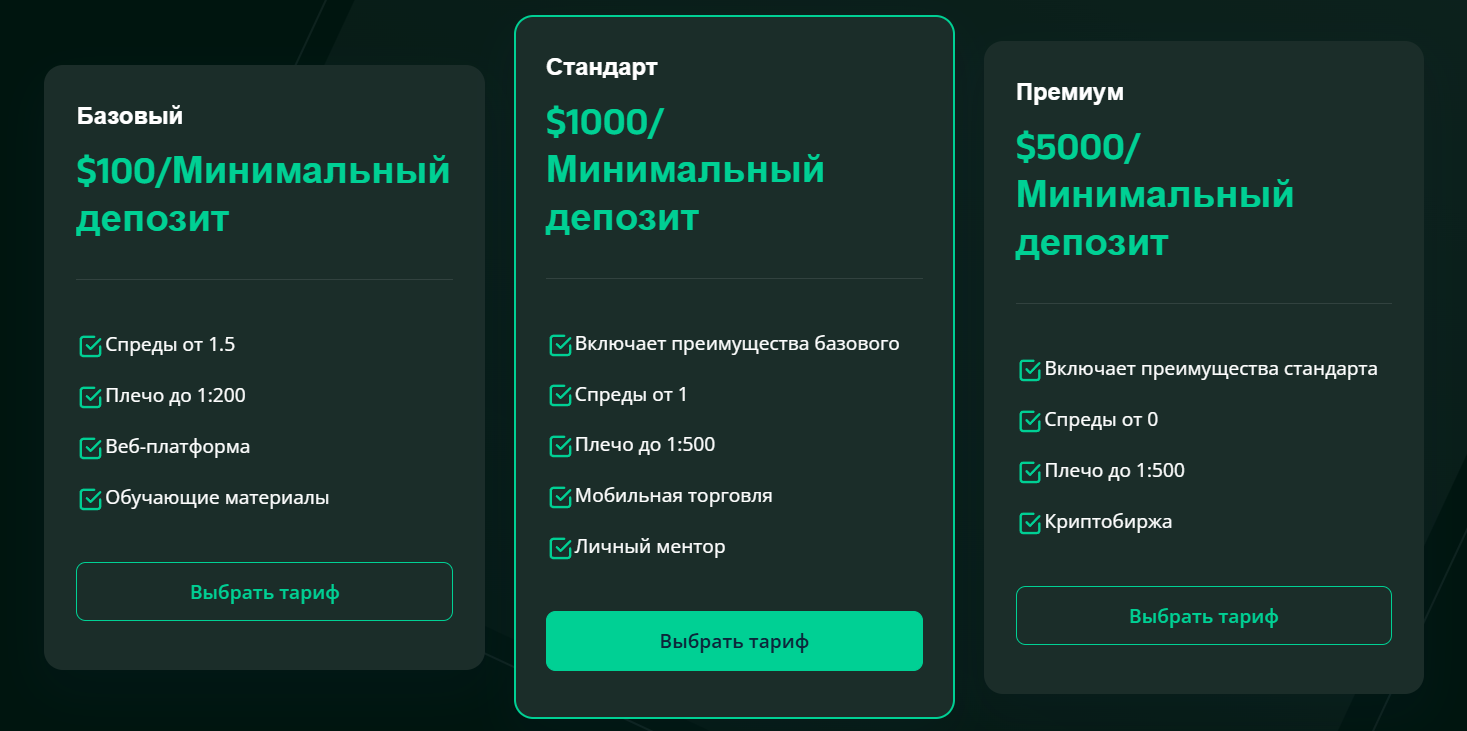Click the checkmark beside «Мобильная торговля»
This screenshot has height=731, width=1467.
point(559,495)
